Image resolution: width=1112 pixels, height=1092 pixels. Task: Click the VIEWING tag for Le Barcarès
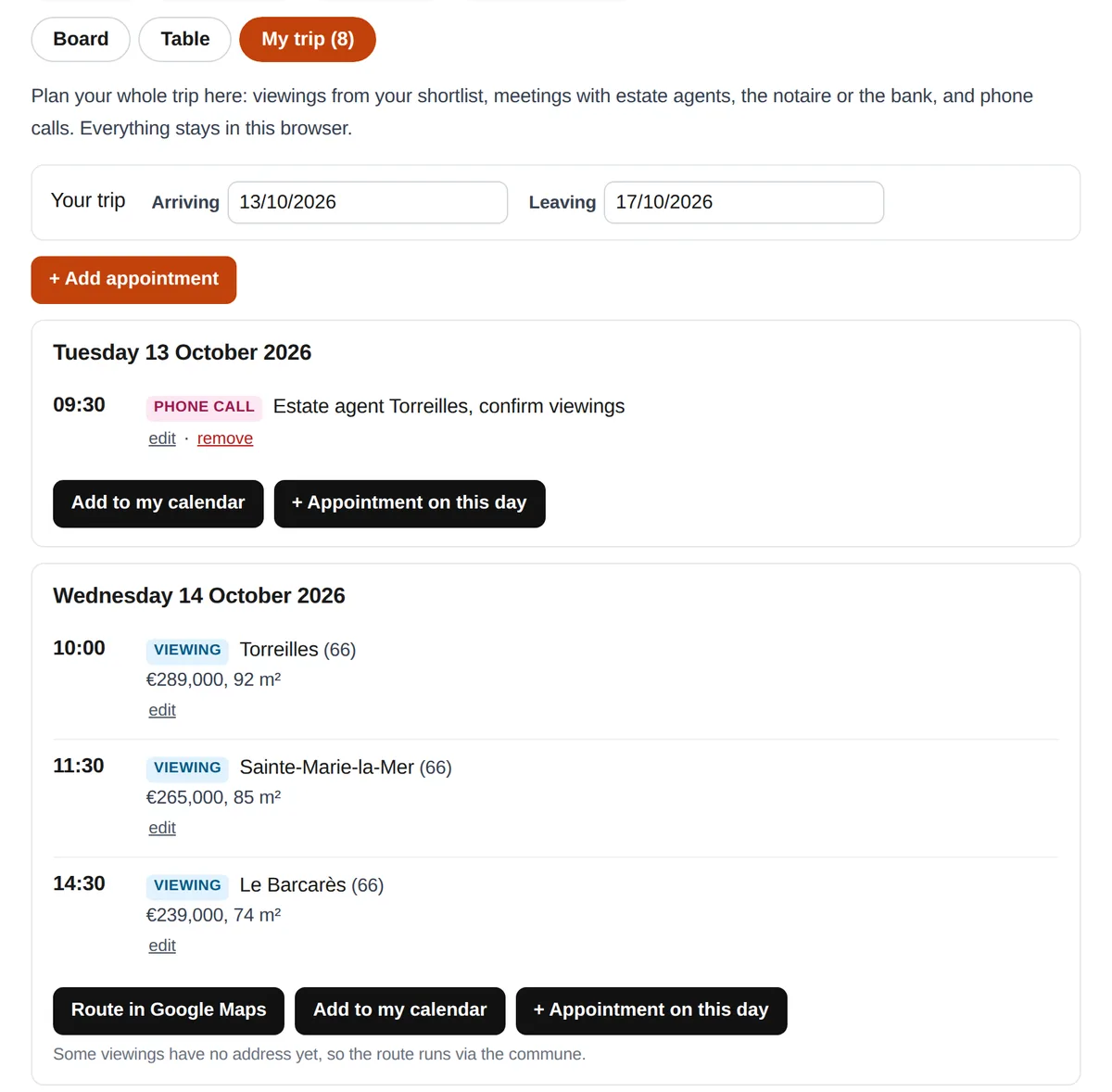(x=187, y=885)
